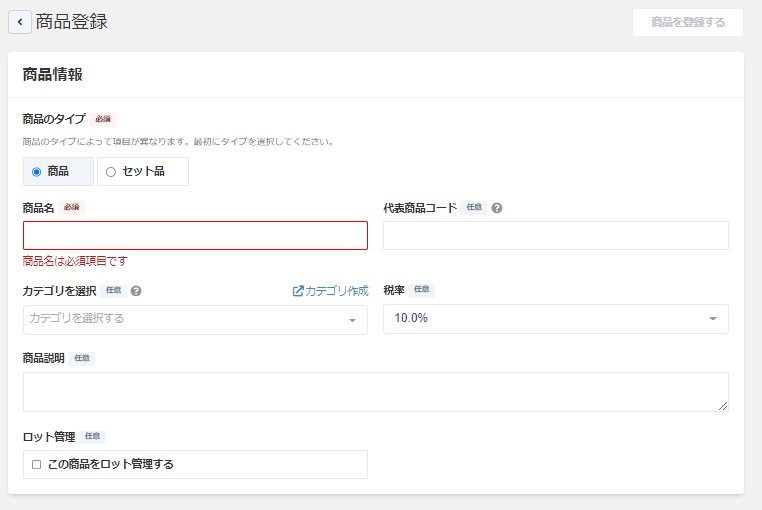Click into the 商品説明 text area
The image size is (762, 510).
(376, 392)
